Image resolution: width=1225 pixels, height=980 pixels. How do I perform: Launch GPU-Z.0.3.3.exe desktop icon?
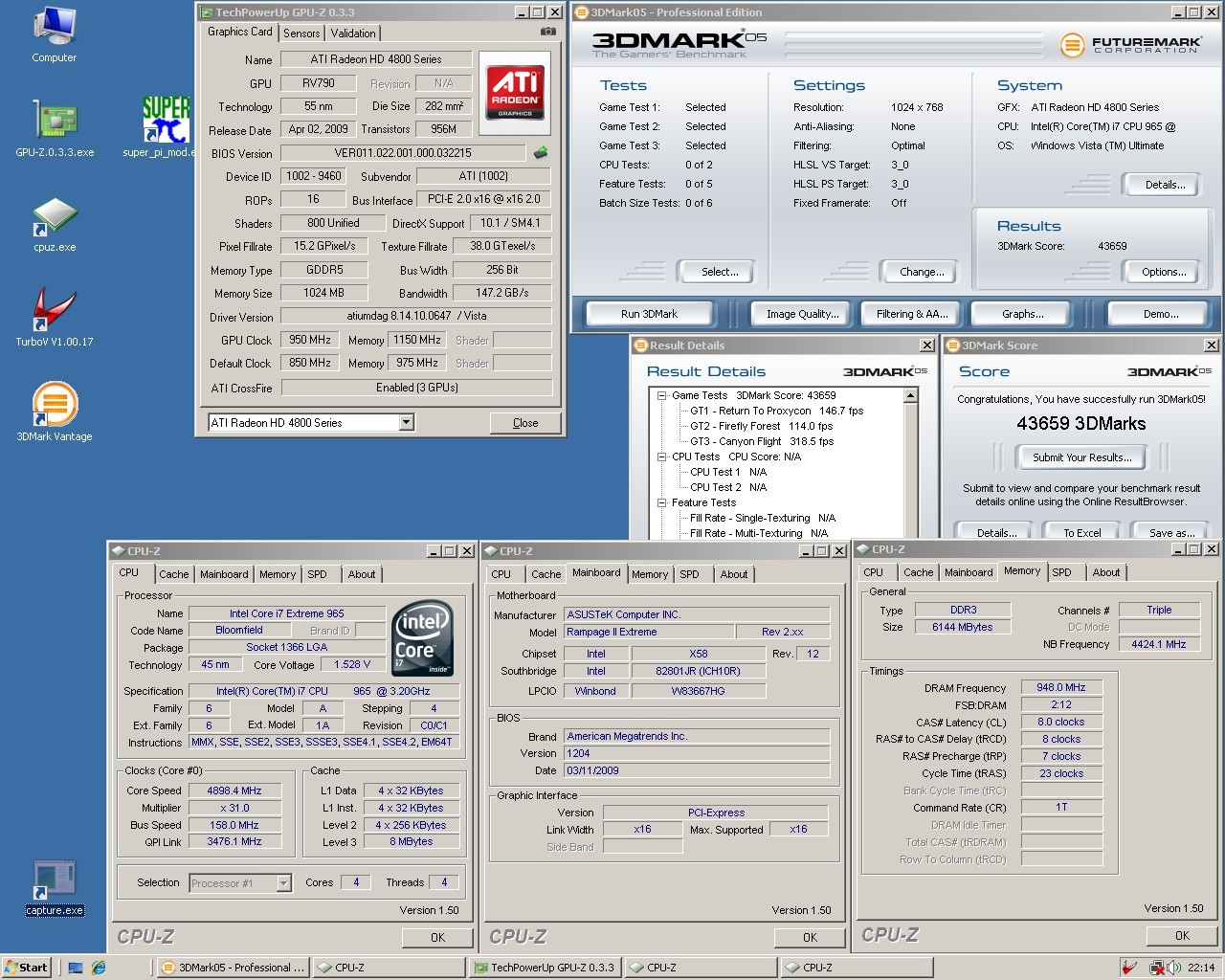[x=55, y=128]
